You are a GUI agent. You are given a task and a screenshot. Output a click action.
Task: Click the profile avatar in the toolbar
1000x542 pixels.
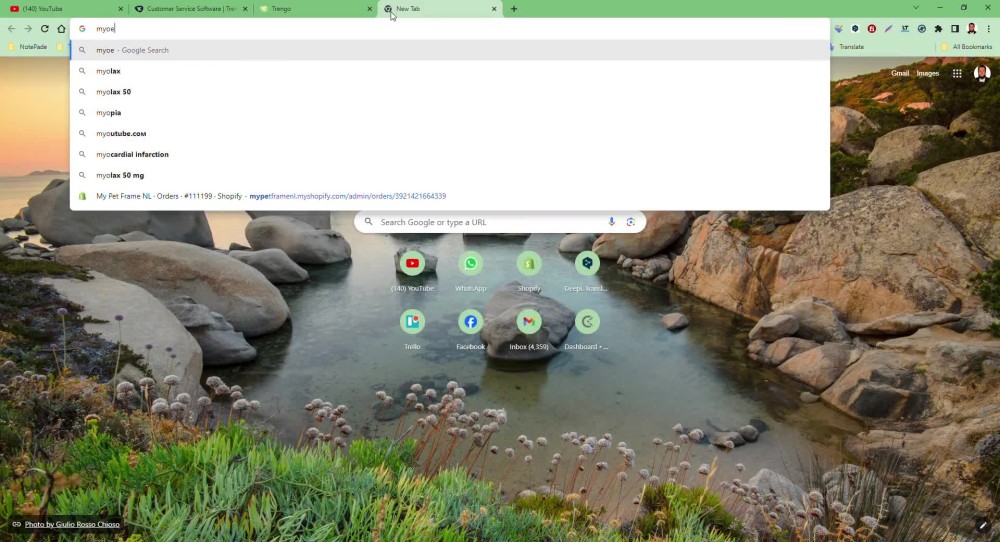tap(972, 29)
